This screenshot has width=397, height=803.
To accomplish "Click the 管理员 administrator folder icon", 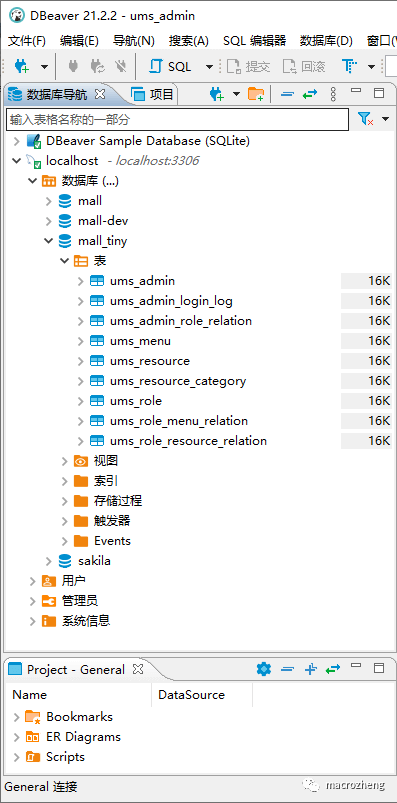I will click(x=49, y=601).
